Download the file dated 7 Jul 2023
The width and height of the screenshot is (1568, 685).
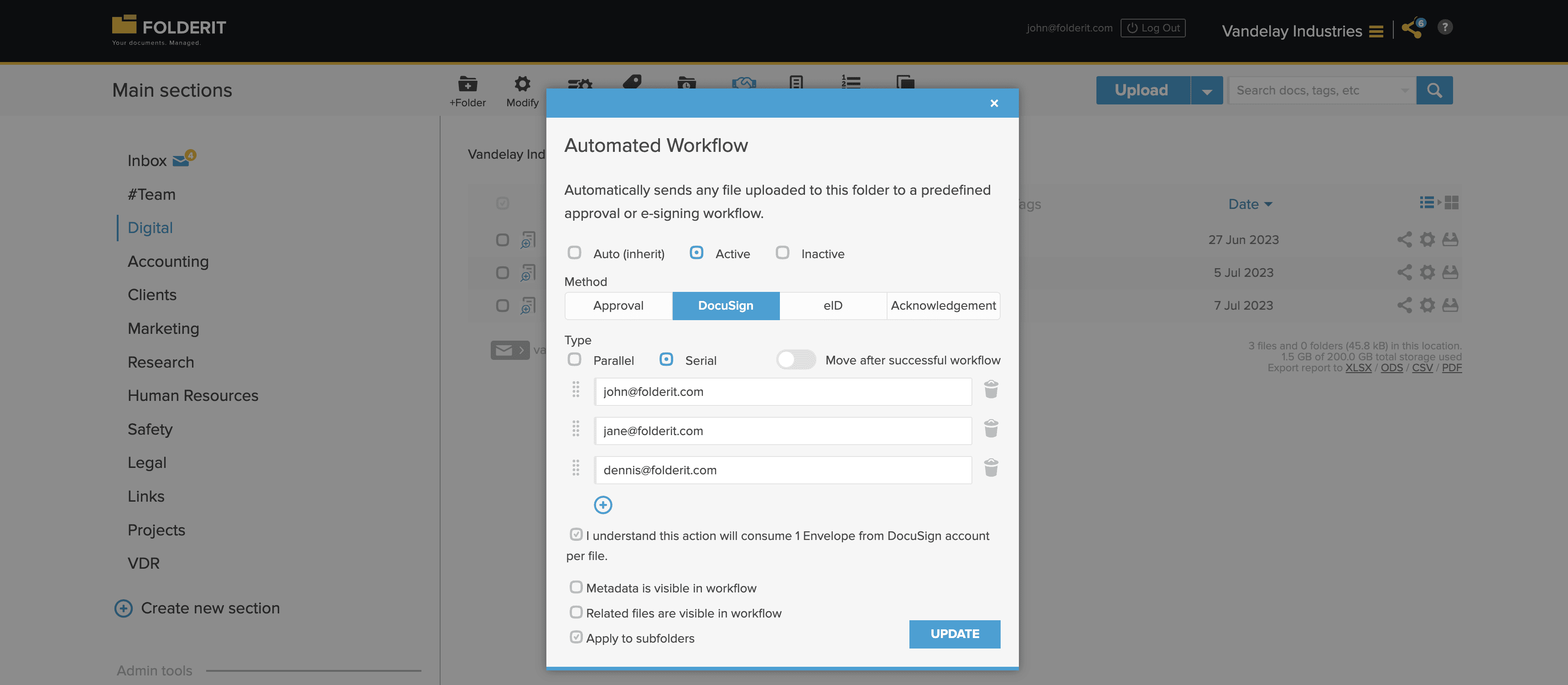[x=1450, y=305]
